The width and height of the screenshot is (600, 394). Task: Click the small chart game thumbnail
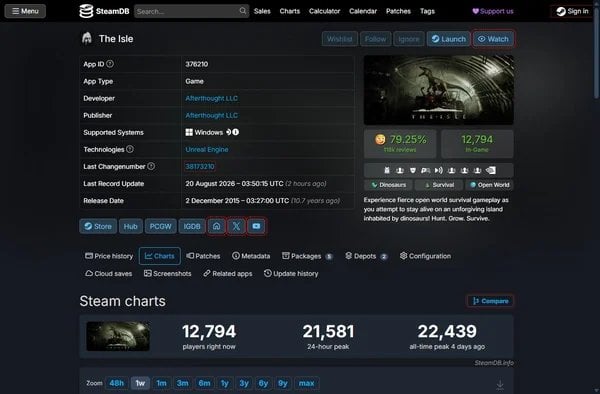pos(118,336)
